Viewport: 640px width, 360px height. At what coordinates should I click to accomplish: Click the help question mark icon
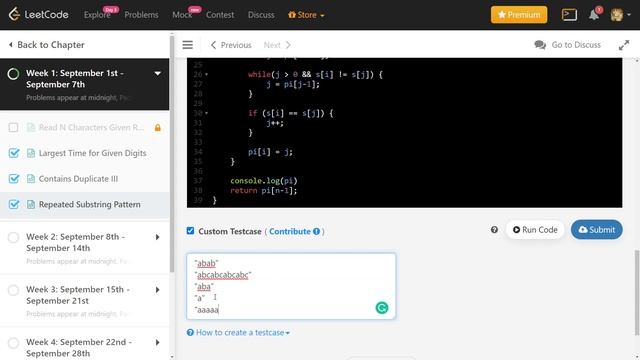click(x=494, y=230)
